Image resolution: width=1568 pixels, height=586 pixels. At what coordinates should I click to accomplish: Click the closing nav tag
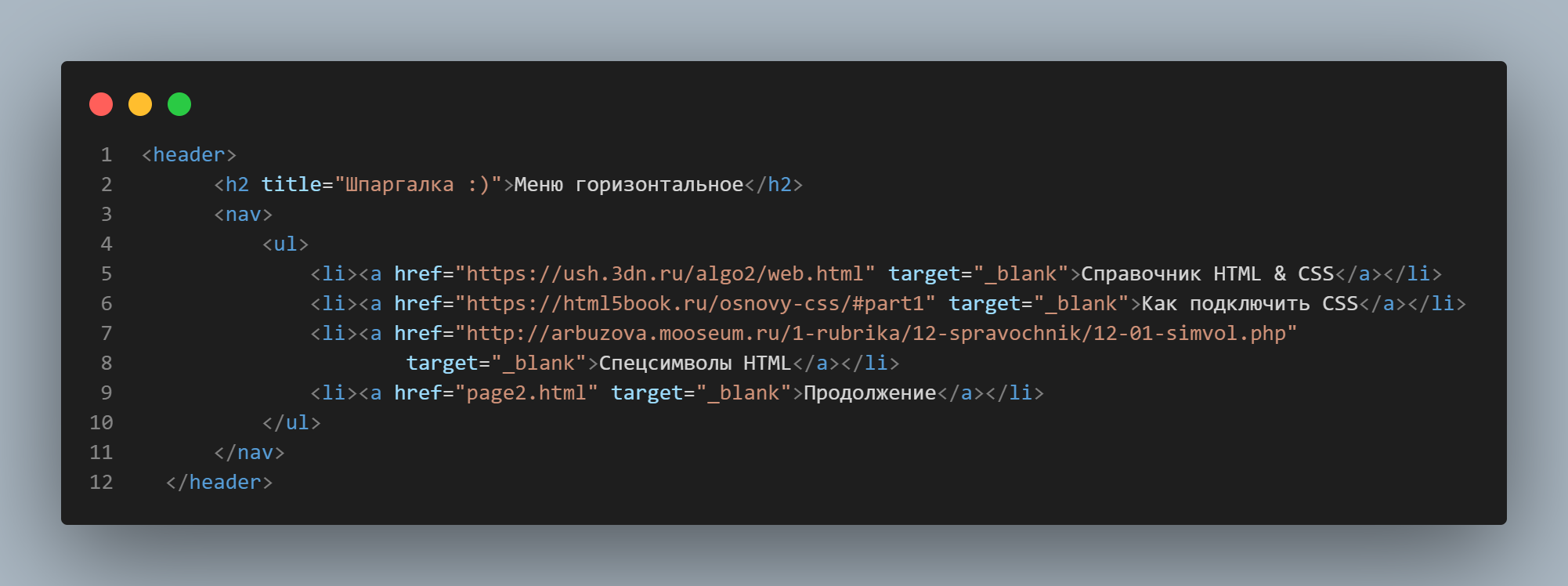[x=249, y=453]
